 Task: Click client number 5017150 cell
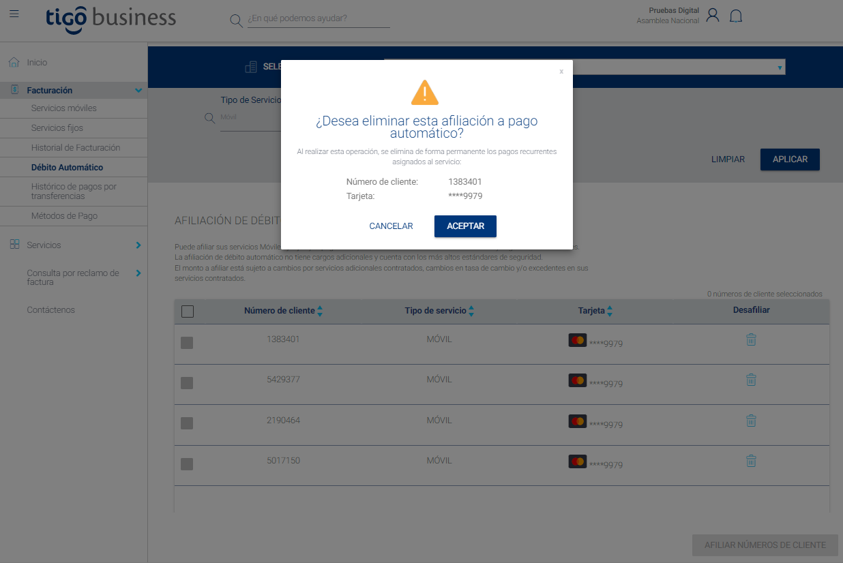click(x=283, y=460)
